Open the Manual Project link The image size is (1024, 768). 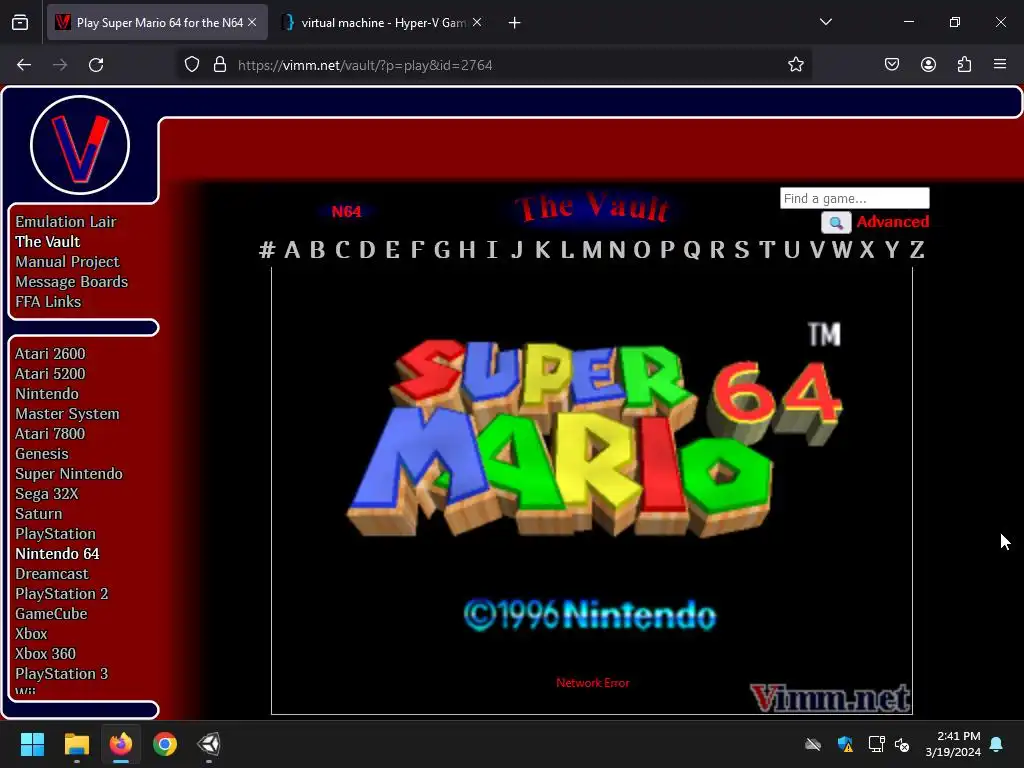pos(67,262)
